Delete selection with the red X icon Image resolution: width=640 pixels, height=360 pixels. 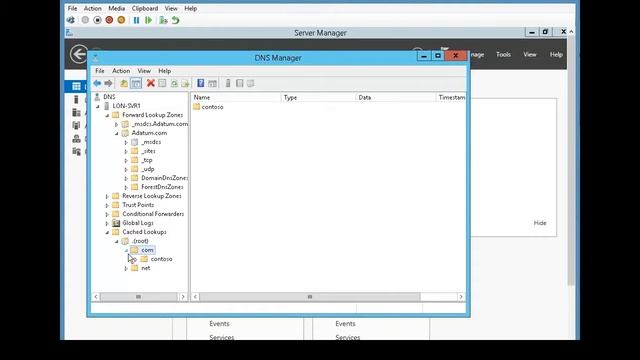tap(151, 83)
